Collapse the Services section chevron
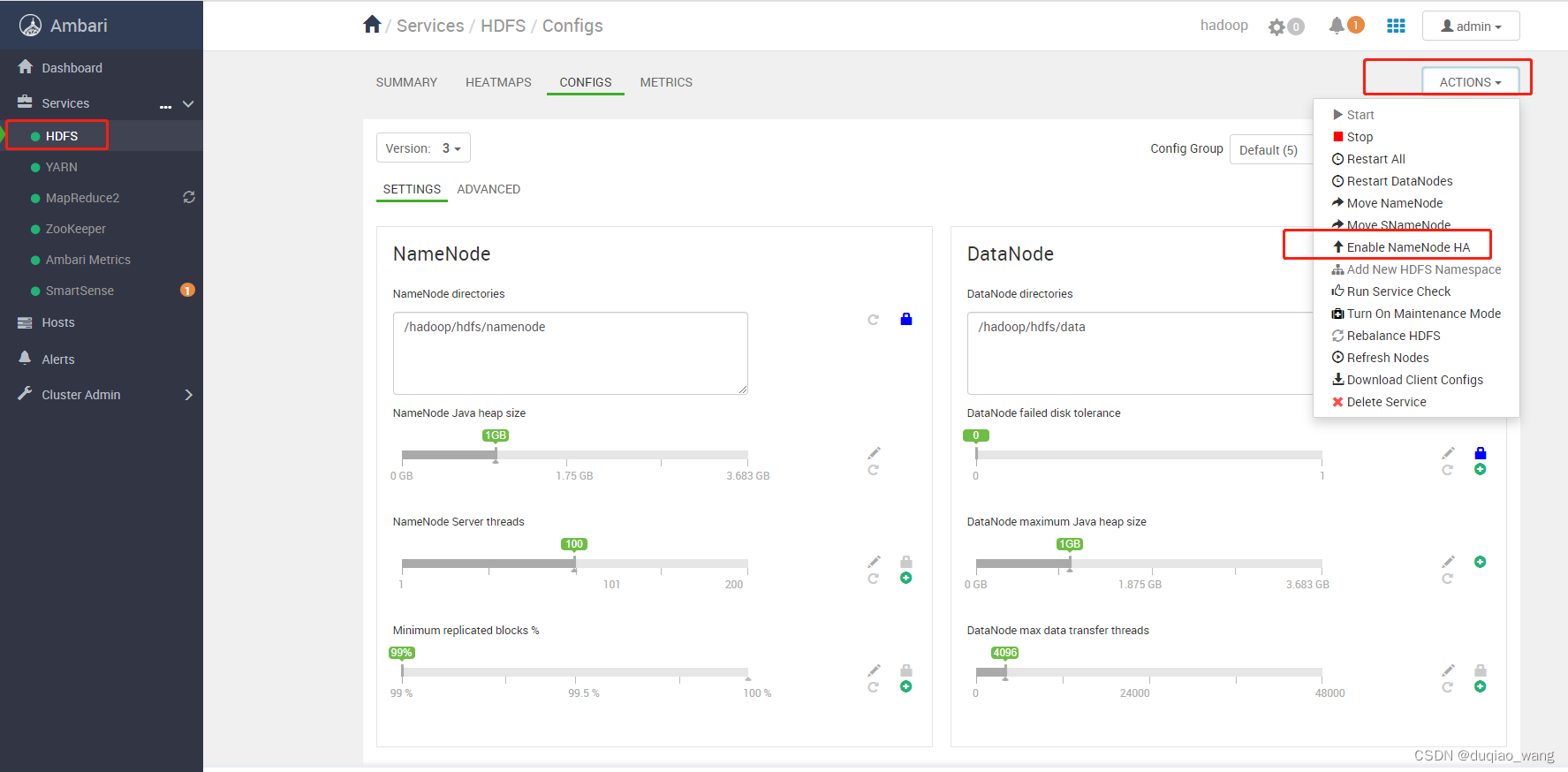This screenshot has height=772, width=1568. (188, 103)
